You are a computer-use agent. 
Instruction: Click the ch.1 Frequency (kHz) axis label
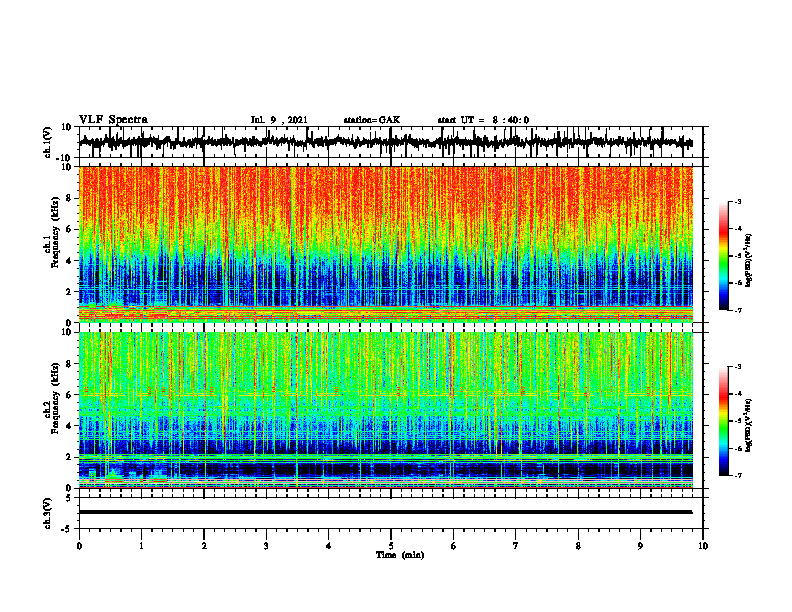tap(53, 230)
